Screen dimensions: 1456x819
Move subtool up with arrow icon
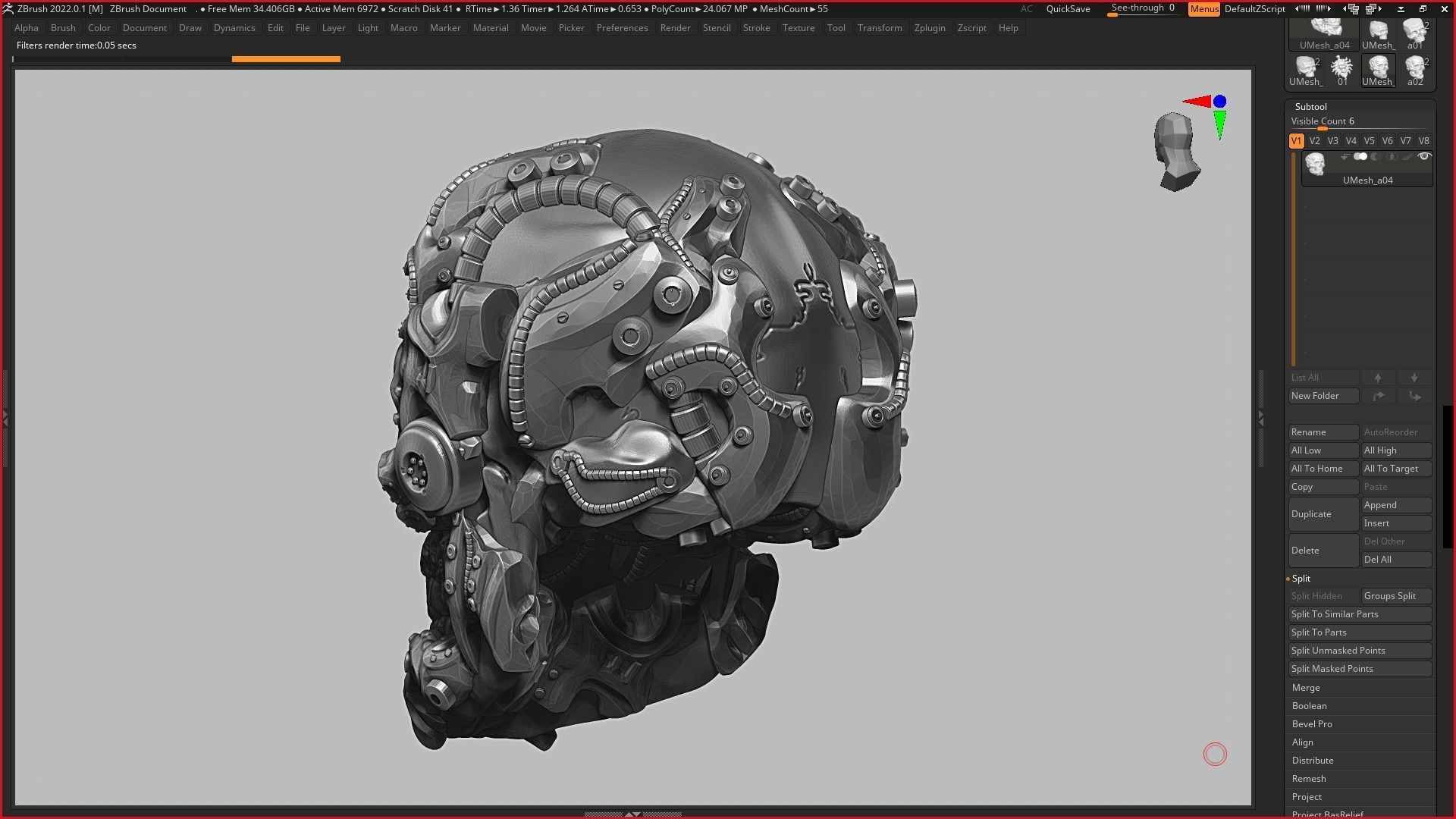point(1378,378)
